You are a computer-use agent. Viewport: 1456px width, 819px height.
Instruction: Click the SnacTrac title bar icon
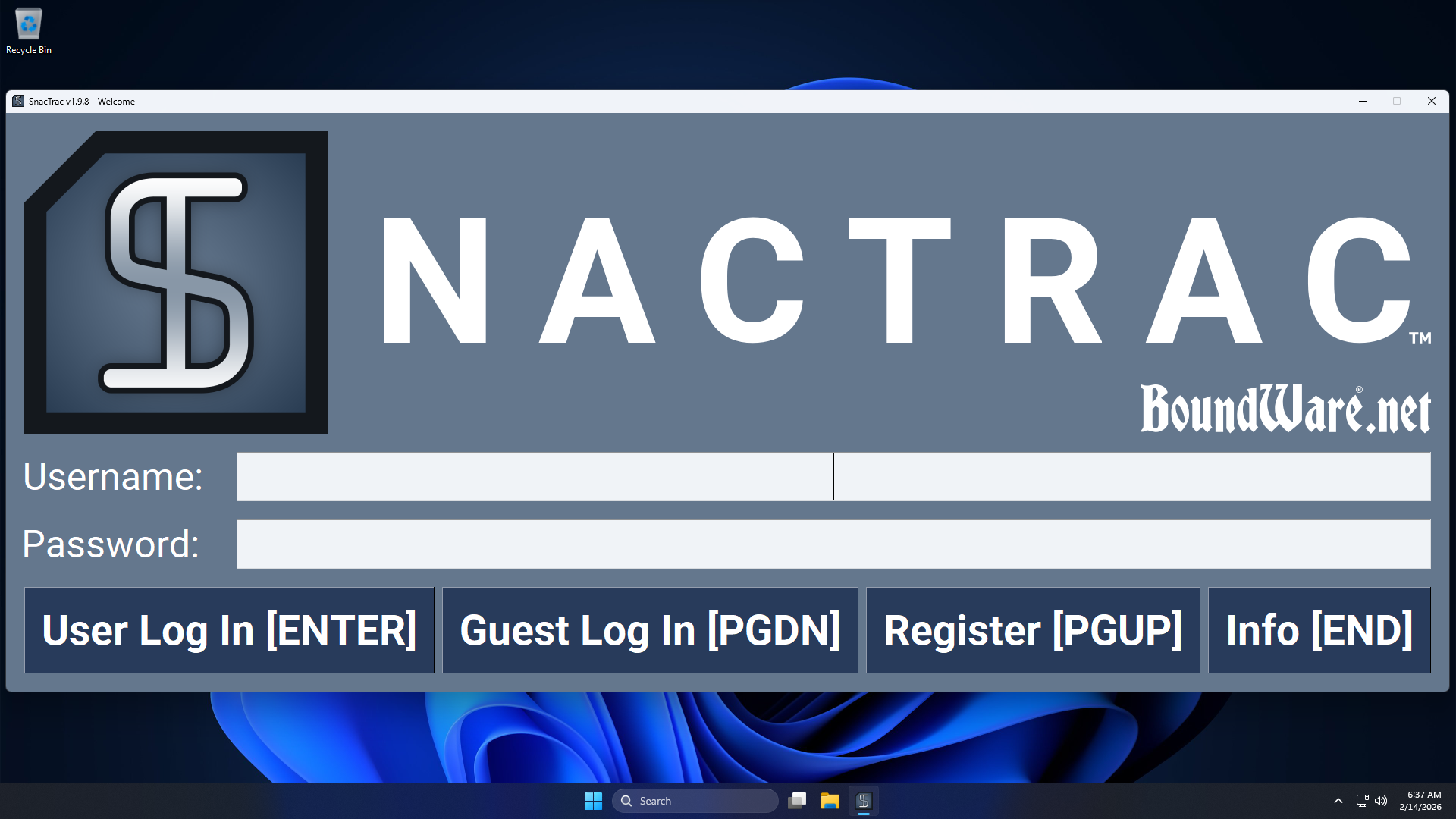(18, 101)
